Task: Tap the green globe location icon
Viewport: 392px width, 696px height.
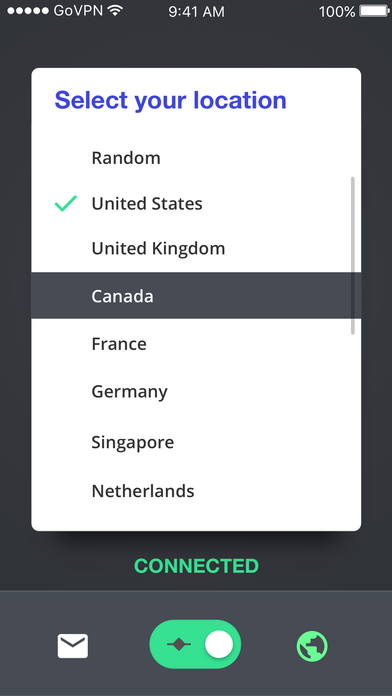Action: click(x=312, y=646)
